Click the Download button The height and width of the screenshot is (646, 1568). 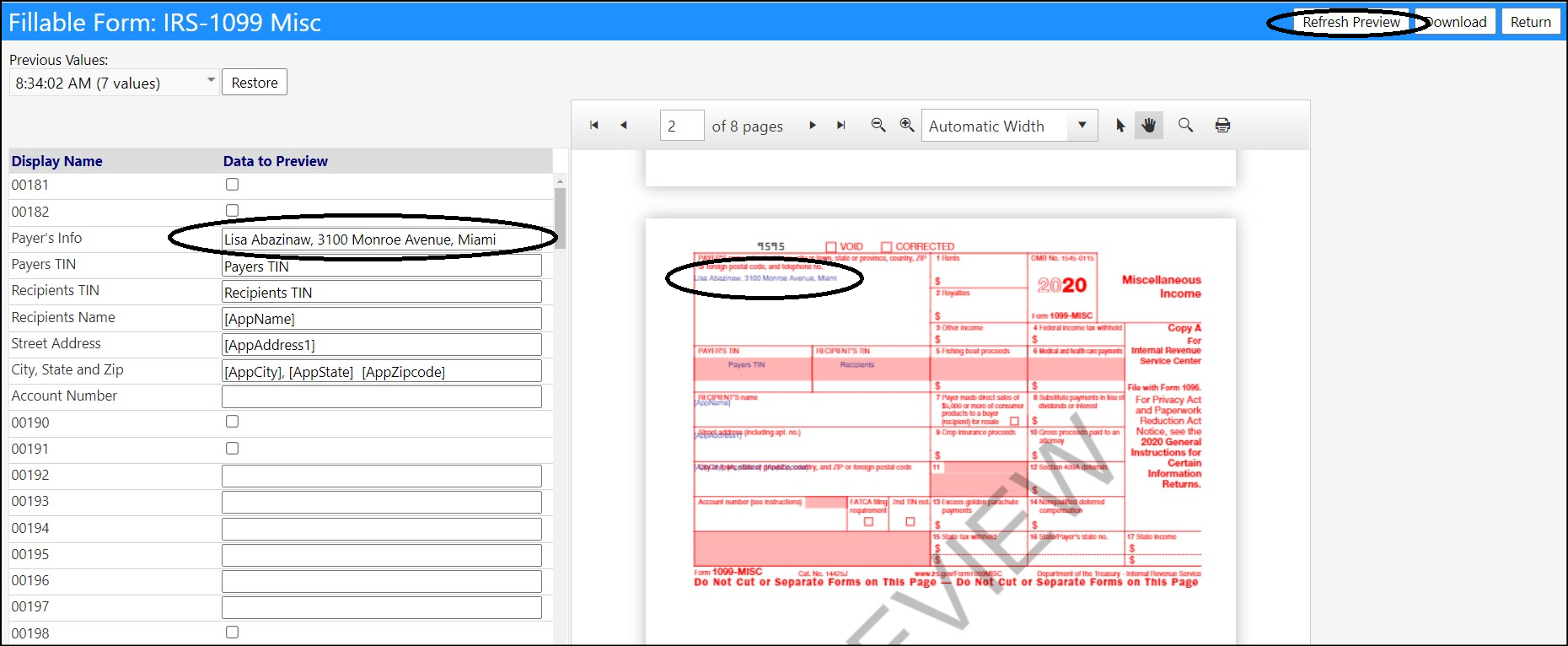(1456, 22)
